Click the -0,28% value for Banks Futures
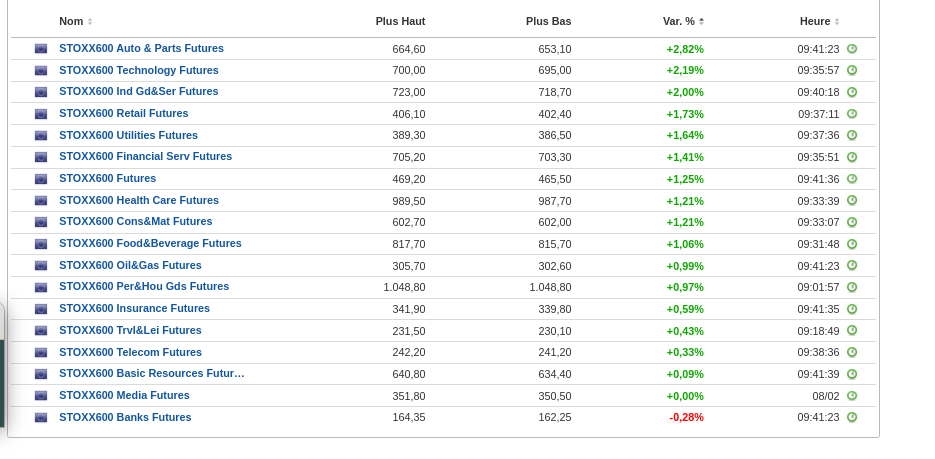Image resolution: width=935 pixels, height=459 pixels. coord(686,417)
